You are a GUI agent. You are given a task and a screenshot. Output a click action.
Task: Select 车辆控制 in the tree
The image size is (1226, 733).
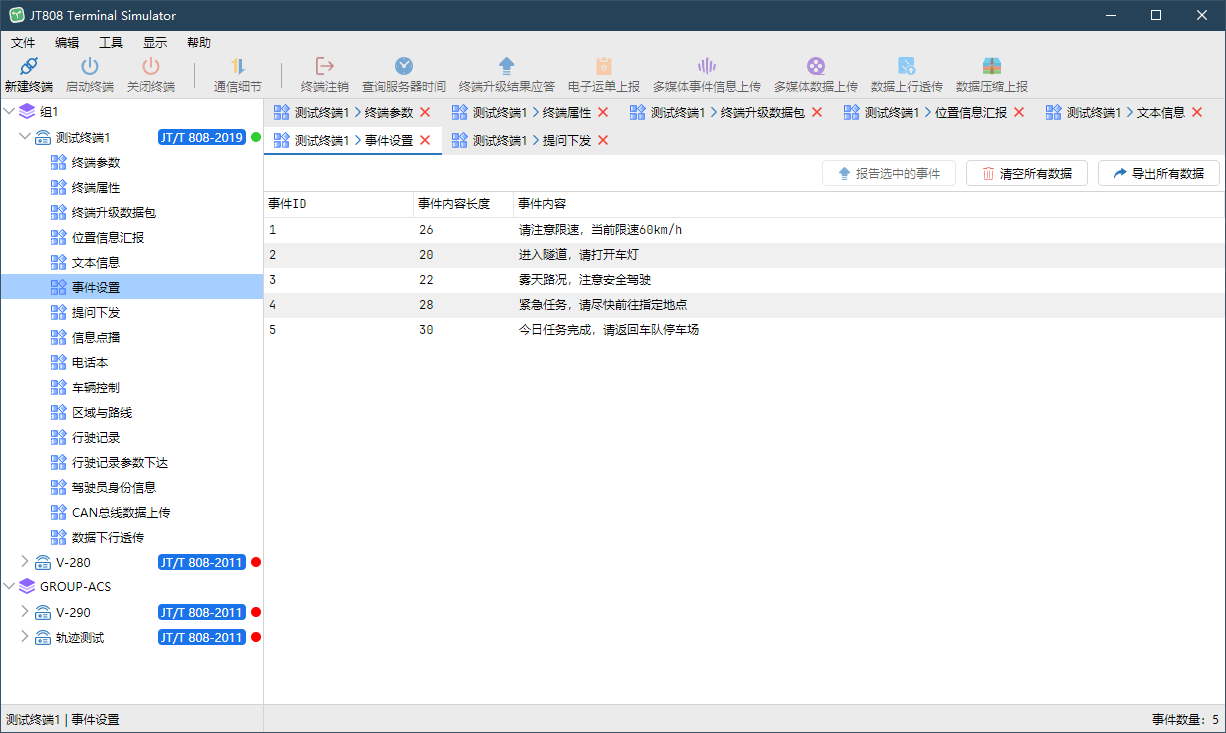tap(96, 387)
